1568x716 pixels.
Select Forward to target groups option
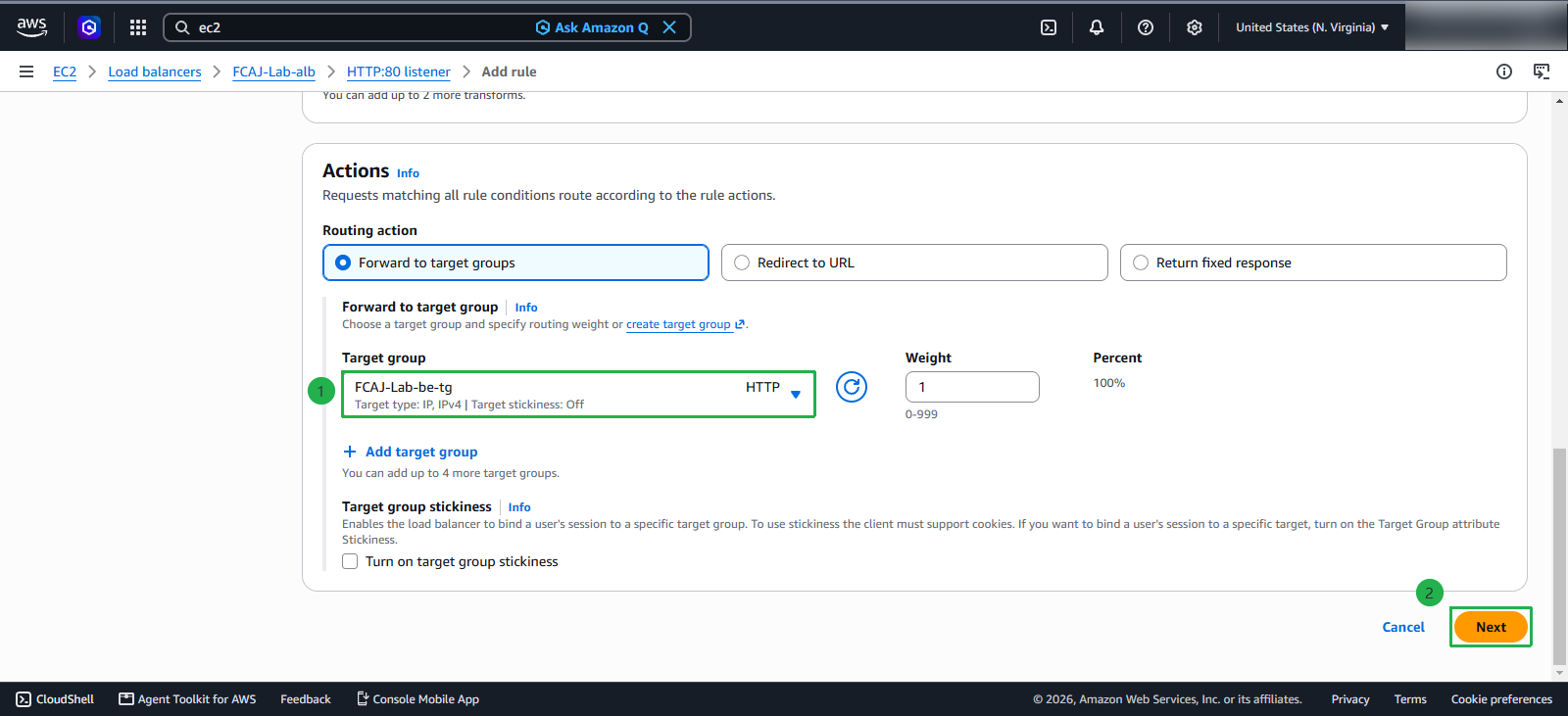click(515, 263)
